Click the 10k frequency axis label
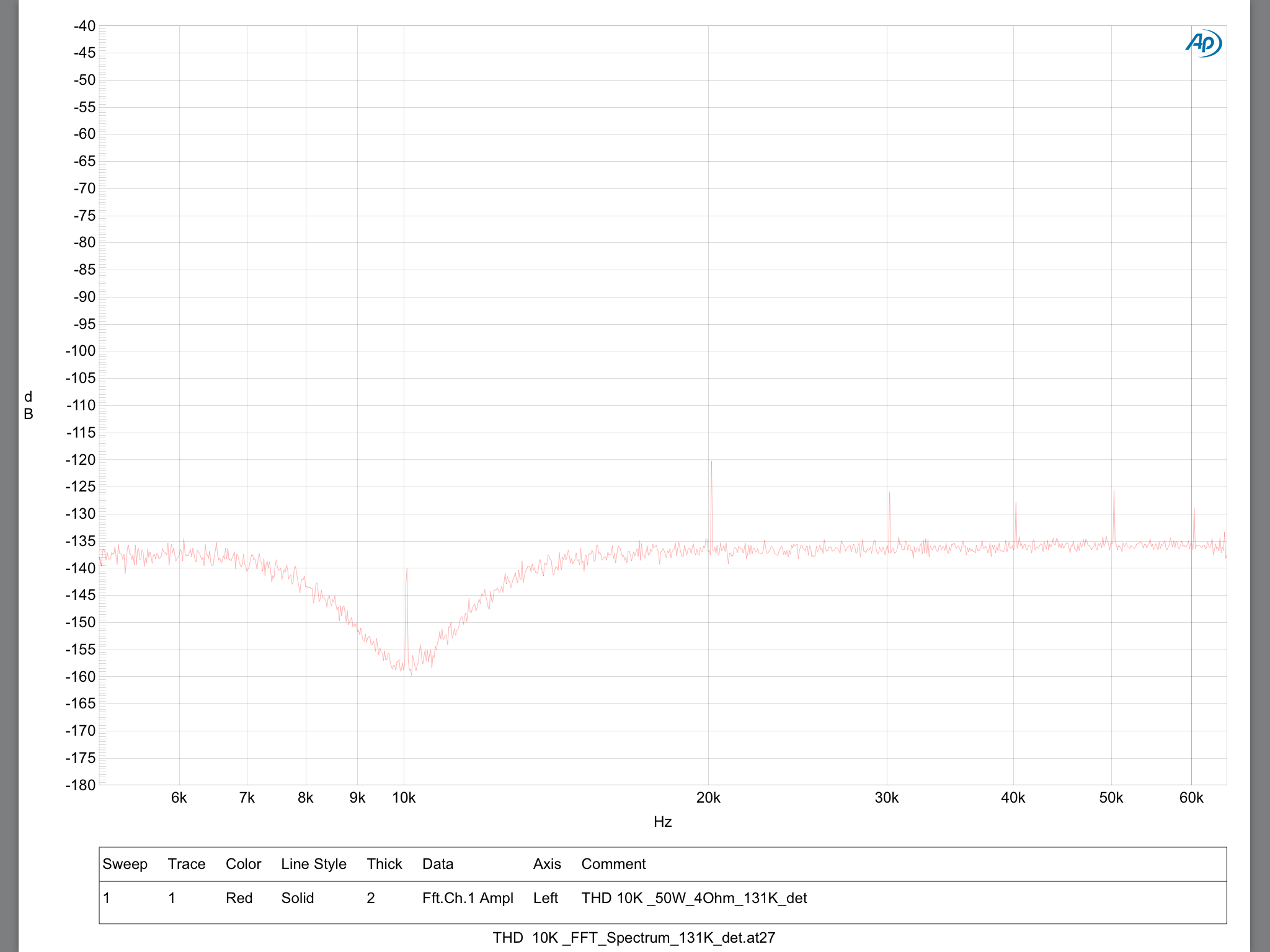Viewport: 1270px width, 952px height. tap(404, 798)
